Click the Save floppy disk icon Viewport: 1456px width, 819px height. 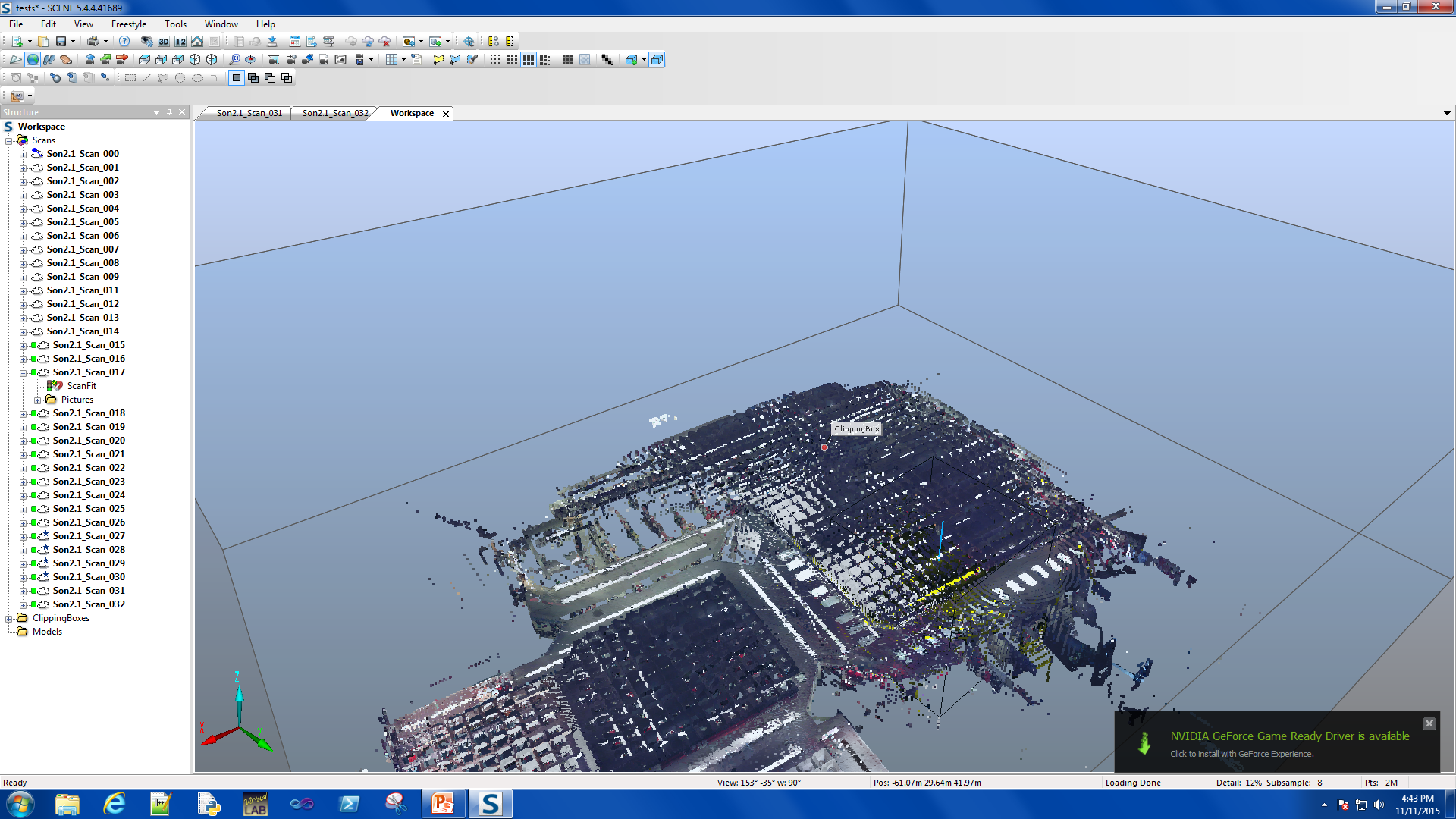(x=61, y=42)
